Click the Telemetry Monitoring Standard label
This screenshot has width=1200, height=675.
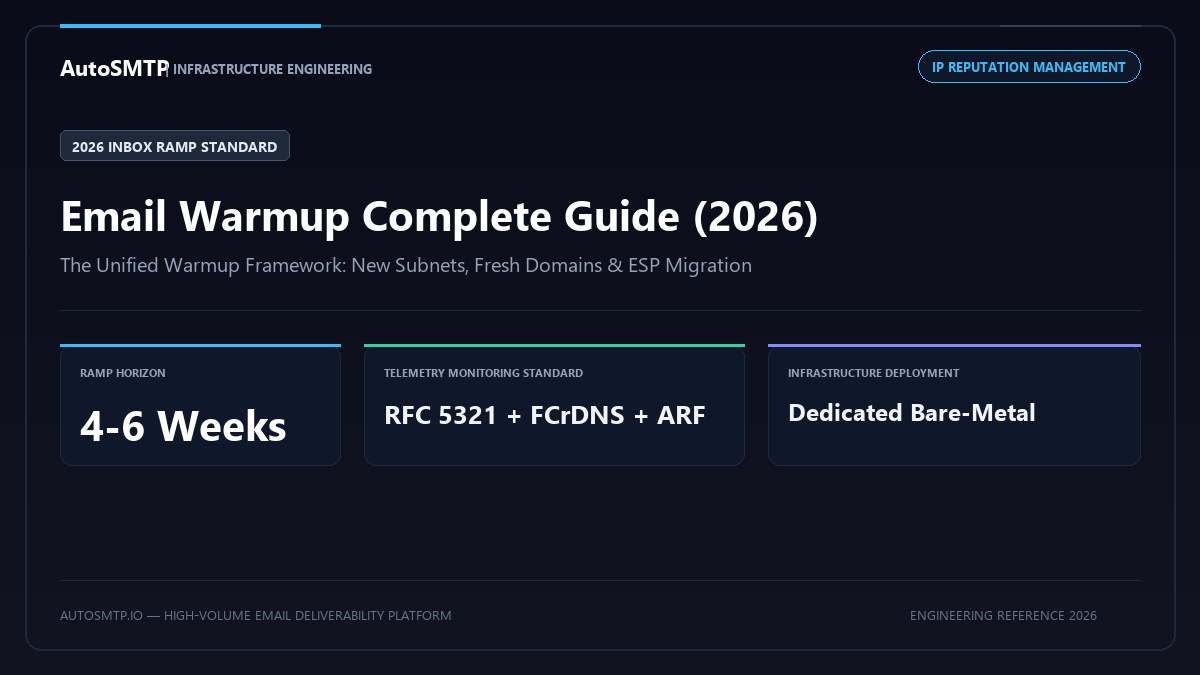(x=483, y=373)
